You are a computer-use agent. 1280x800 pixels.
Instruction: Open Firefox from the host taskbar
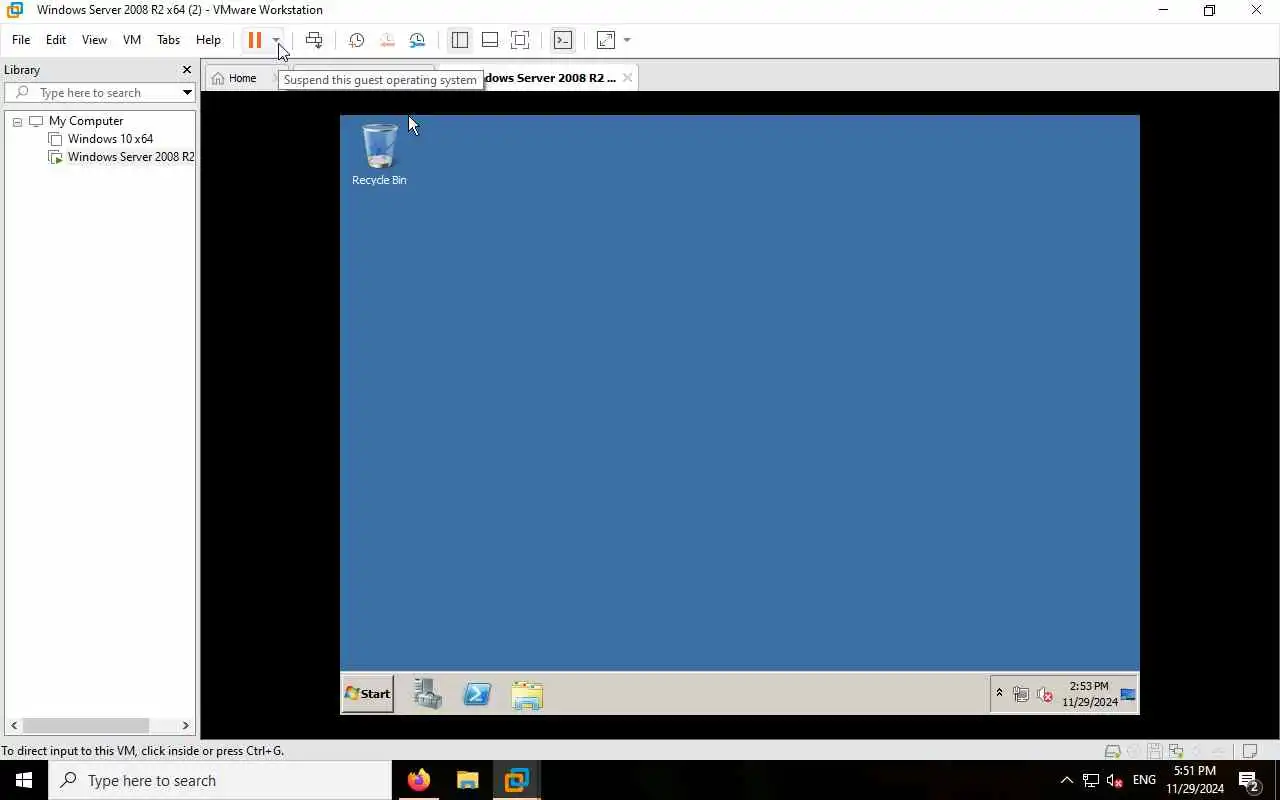[x=419, y=780]
